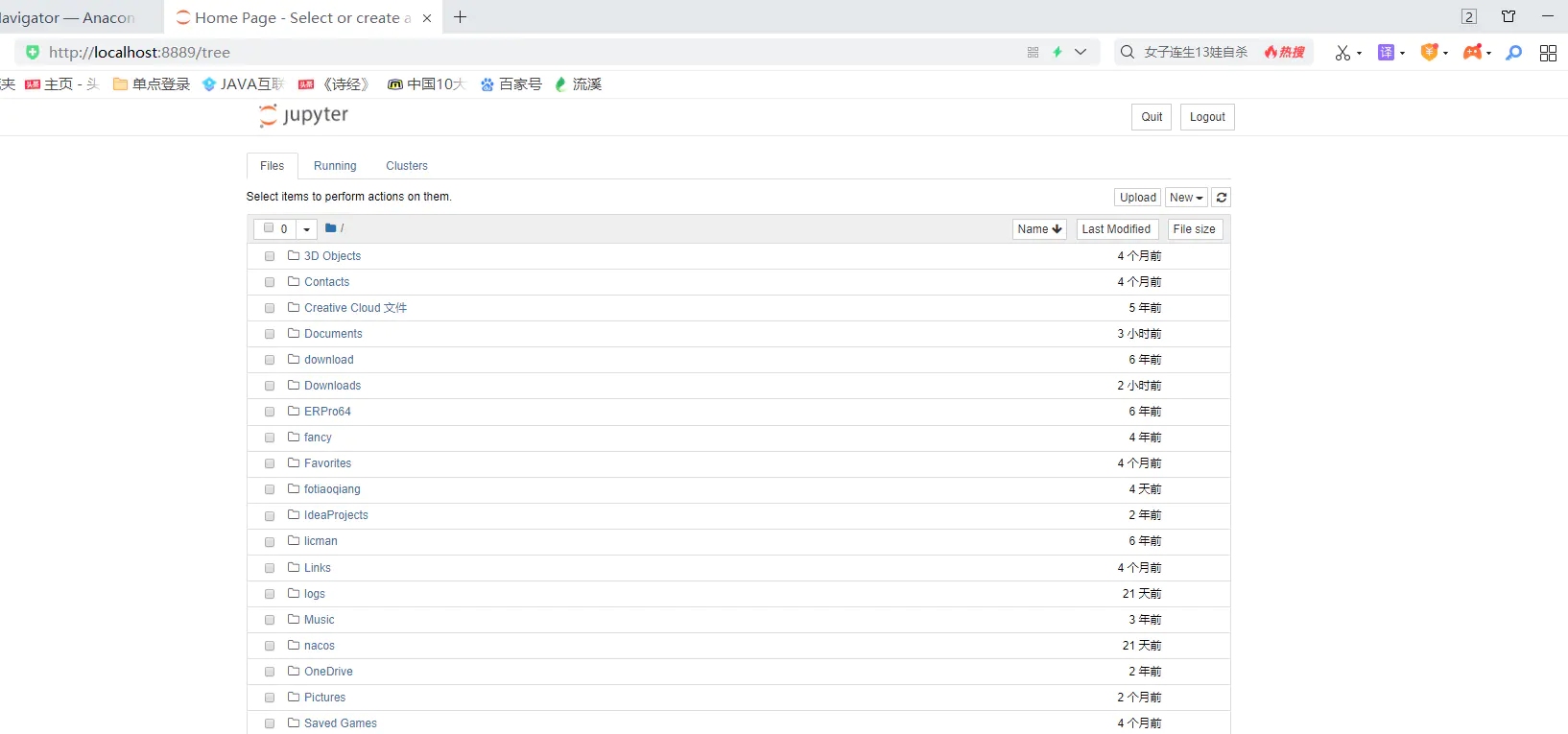Click the browser search magnifier icon
The image size is (1568, 734).
1513,53
